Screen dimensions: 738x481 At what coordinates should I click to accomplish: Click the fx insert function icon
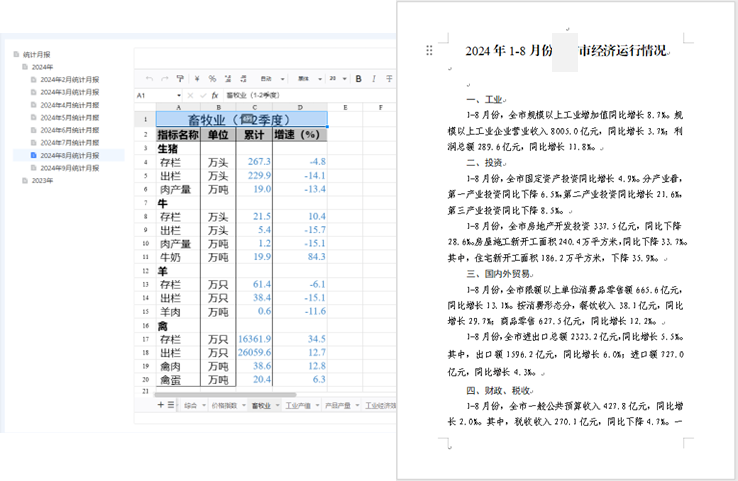click(215, 95)
